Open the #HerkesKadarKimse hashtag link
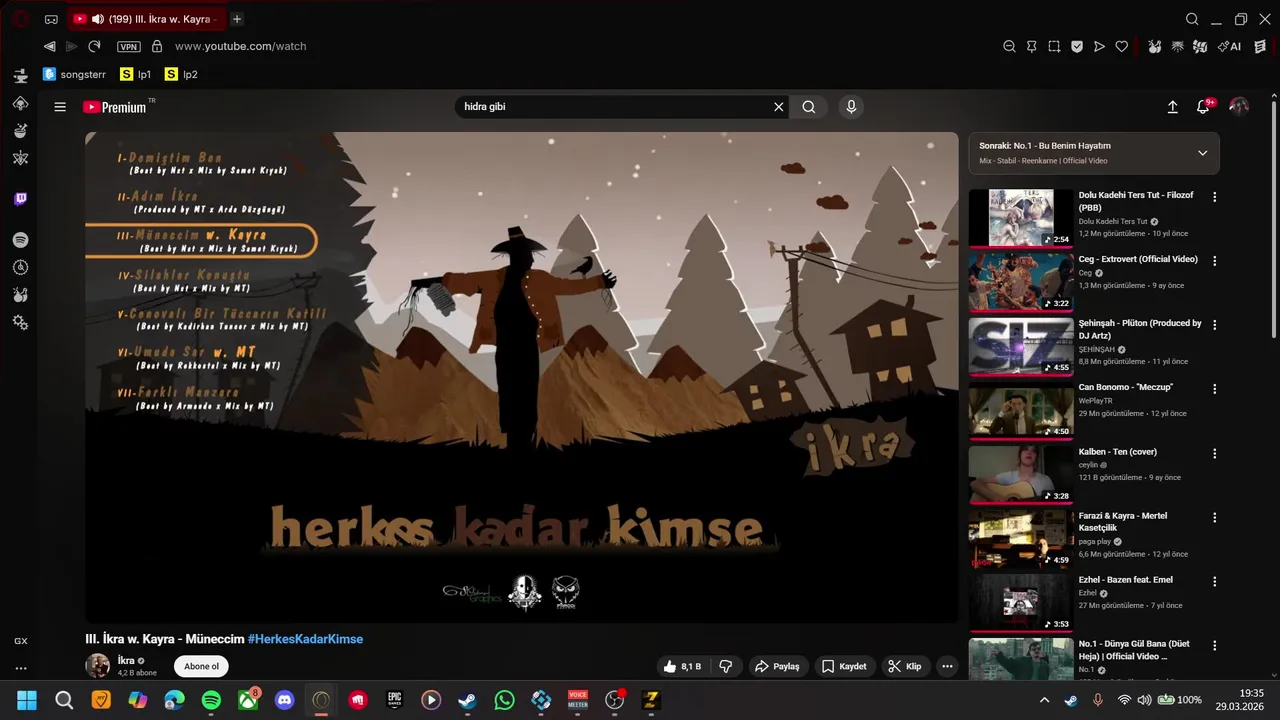Image resolution: width=1280 pixels, height=720 pixels. pyautogui.click(x=305, y=639)
